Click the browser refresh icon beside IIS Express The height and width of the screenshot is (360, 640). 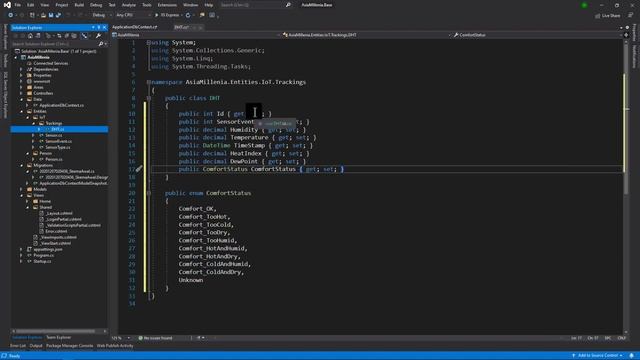pyautogui.click(x=188, y=15)
